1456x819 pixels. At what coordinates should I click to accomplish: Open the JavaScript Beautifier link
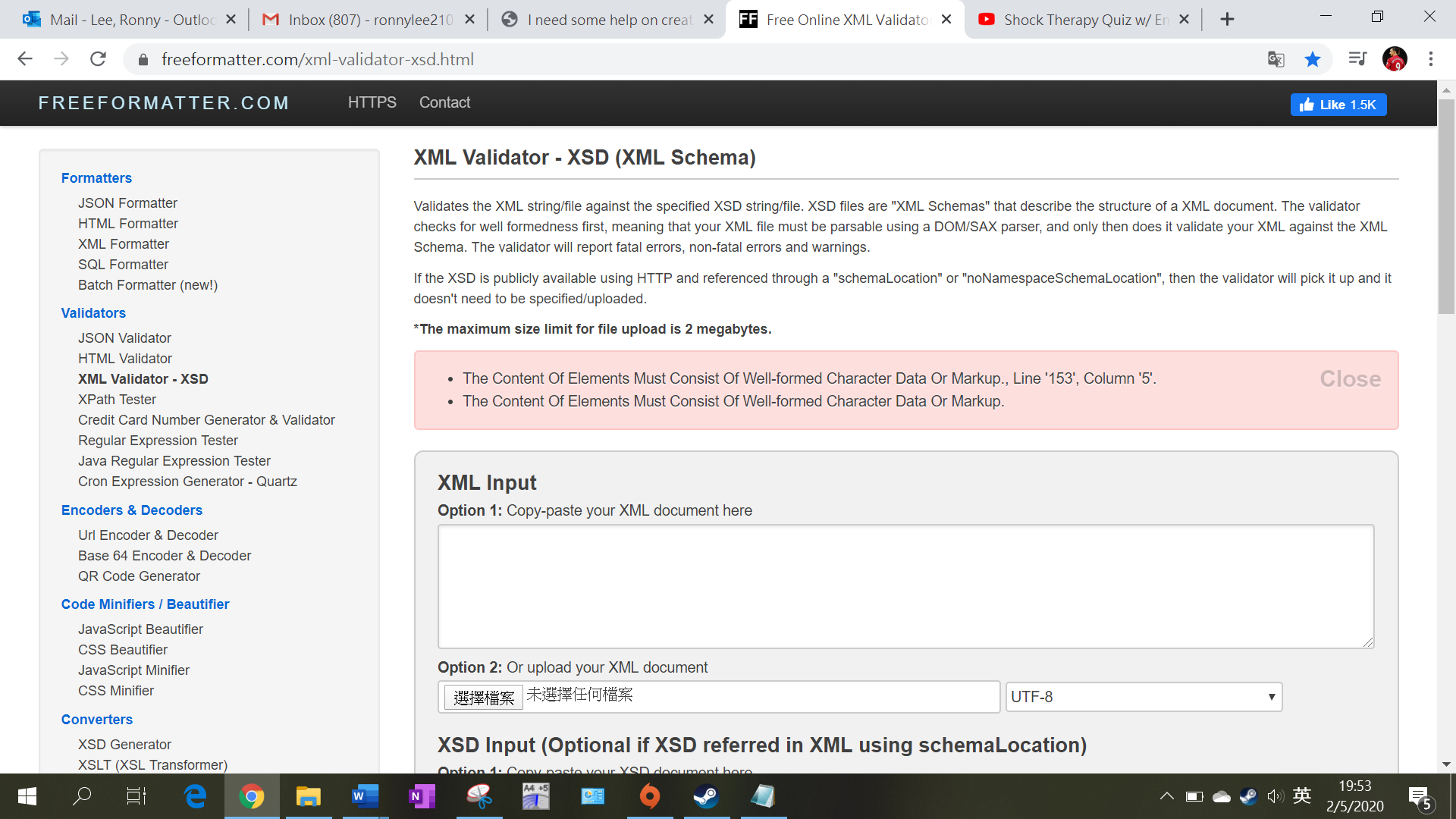pos(140,629)
